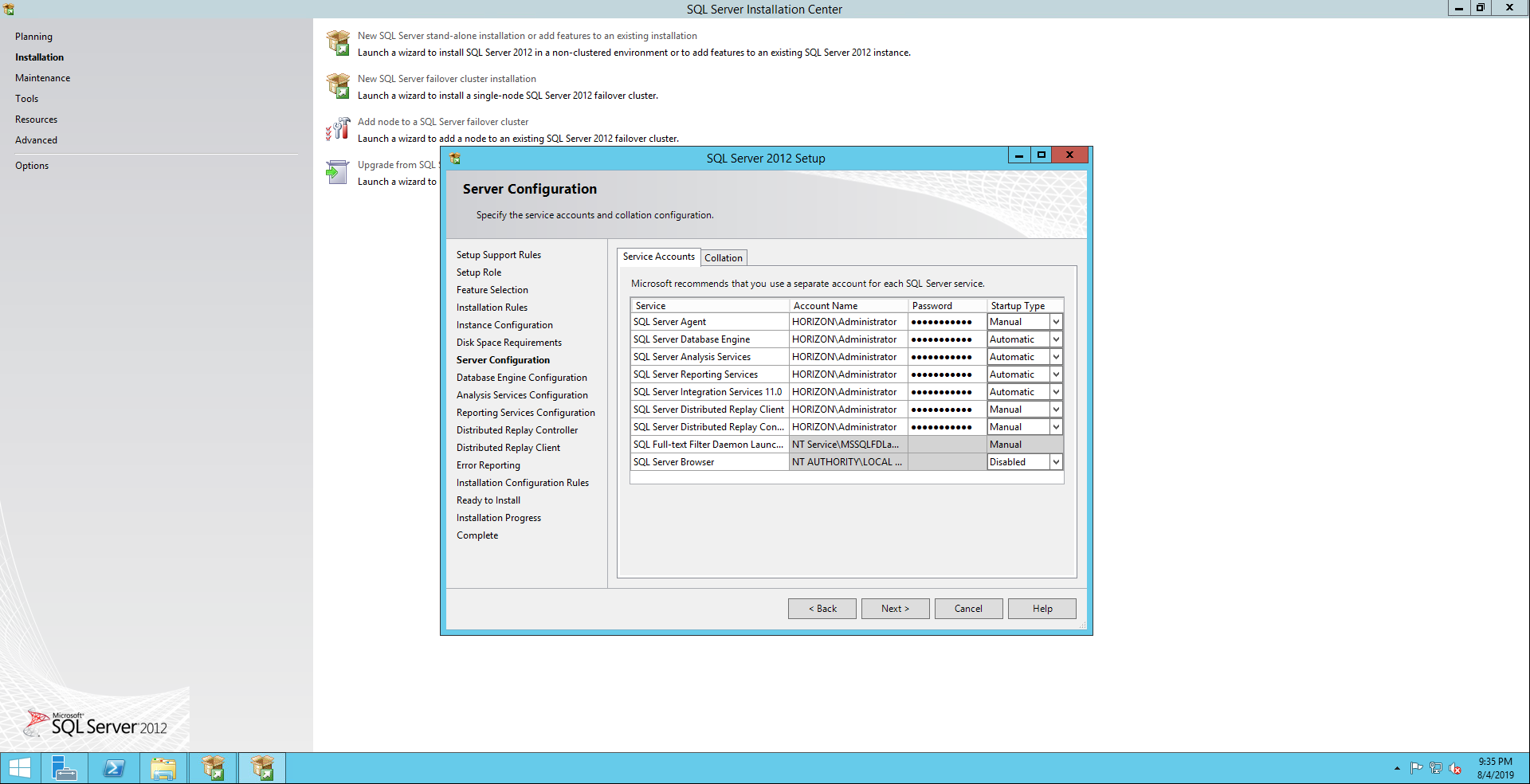The width and height of the screenshot is (1530, 784).
Task: Open SQL Server Browser startup type dropdown
Action: tap(1056, 462)
